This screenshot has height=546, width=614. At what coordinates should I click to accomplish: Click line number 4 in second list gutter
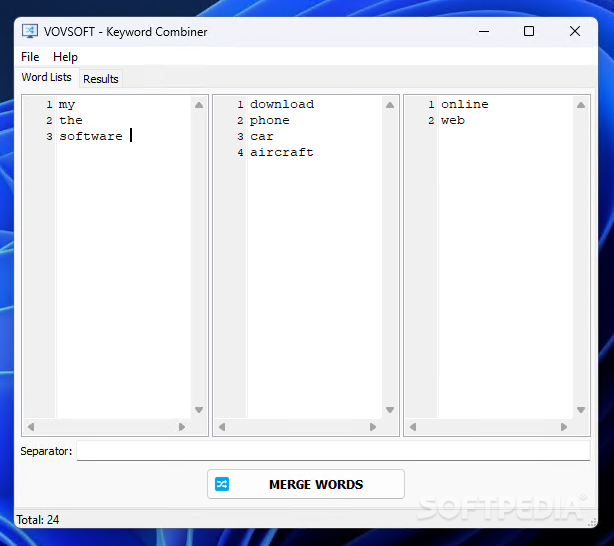pyautogui.click(x=240, y=152)
